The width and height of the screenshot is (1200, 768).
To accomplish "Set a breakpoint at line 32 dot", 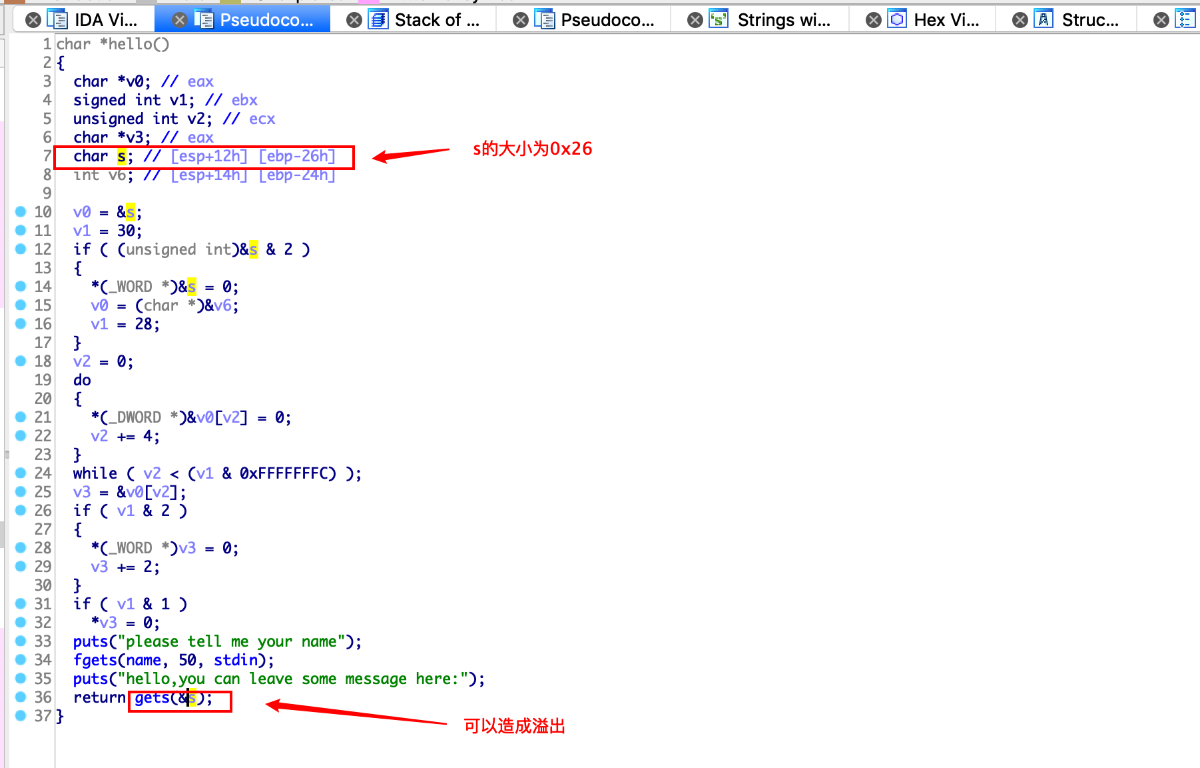I will point(21,622).
